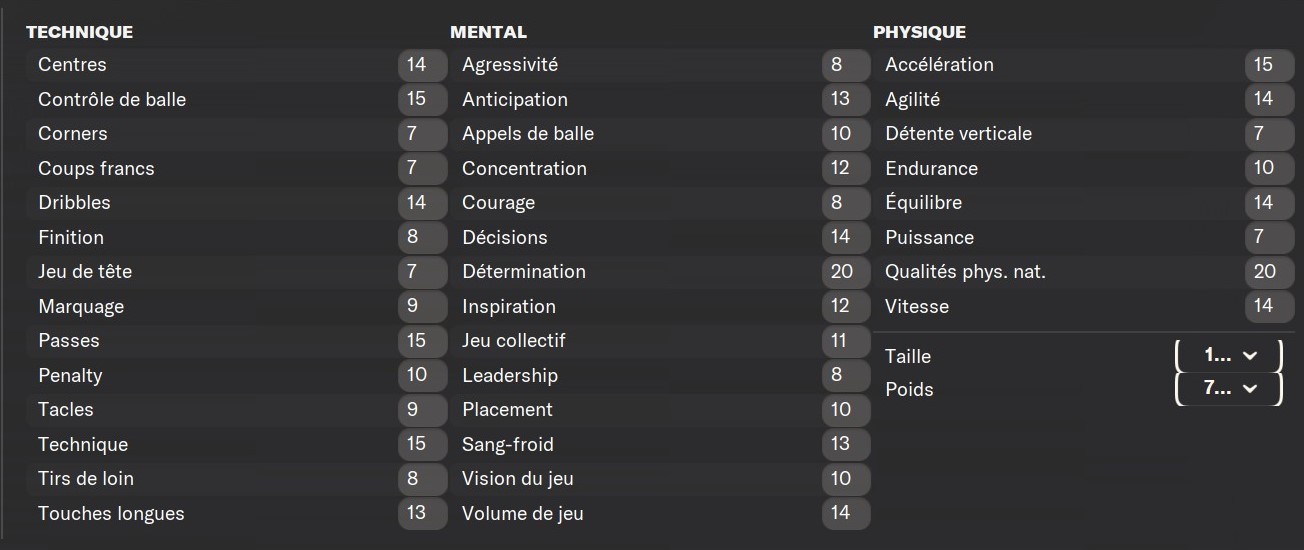The image size is (1304, 550).
Task: Click the Sang-froid value box
Action: [846, 444]
